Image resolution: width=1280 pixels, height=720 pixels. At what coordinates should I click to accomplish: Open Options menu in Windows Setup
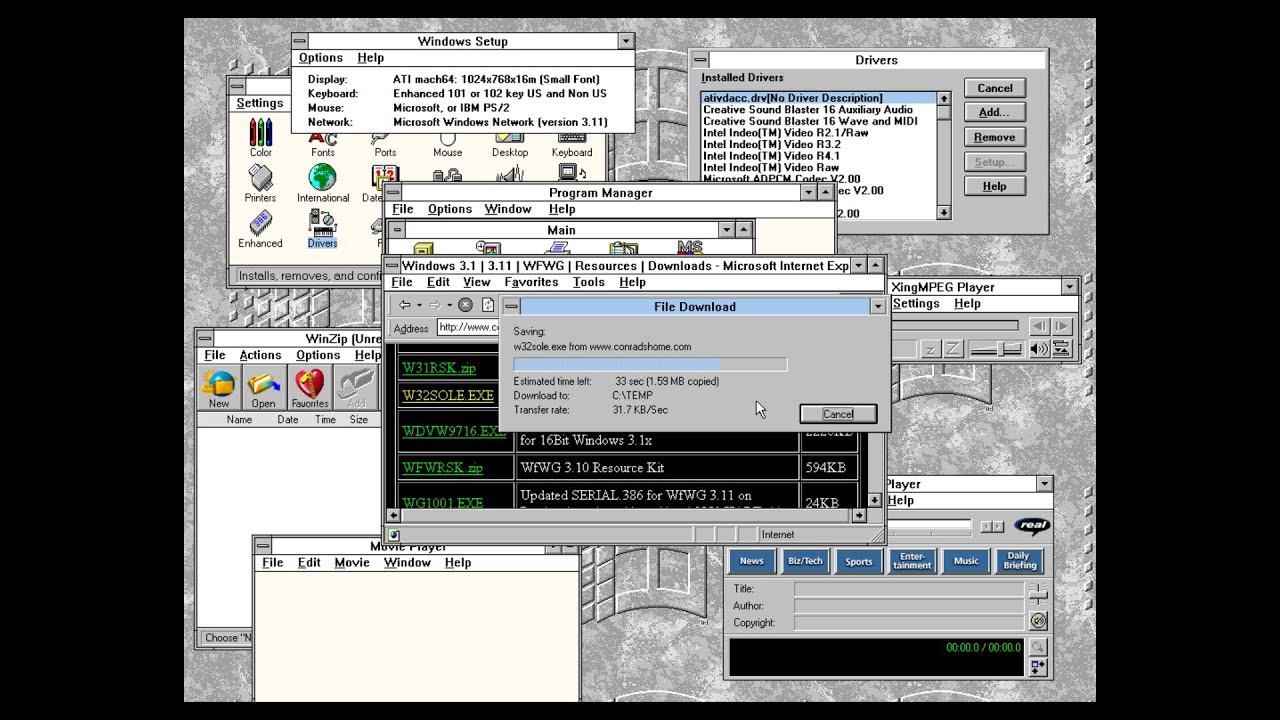[x=320, y=58]
